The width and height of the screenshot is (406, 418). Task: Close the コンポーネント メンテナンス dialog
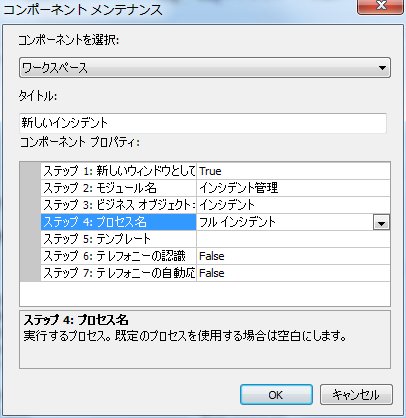click(380, 6)
